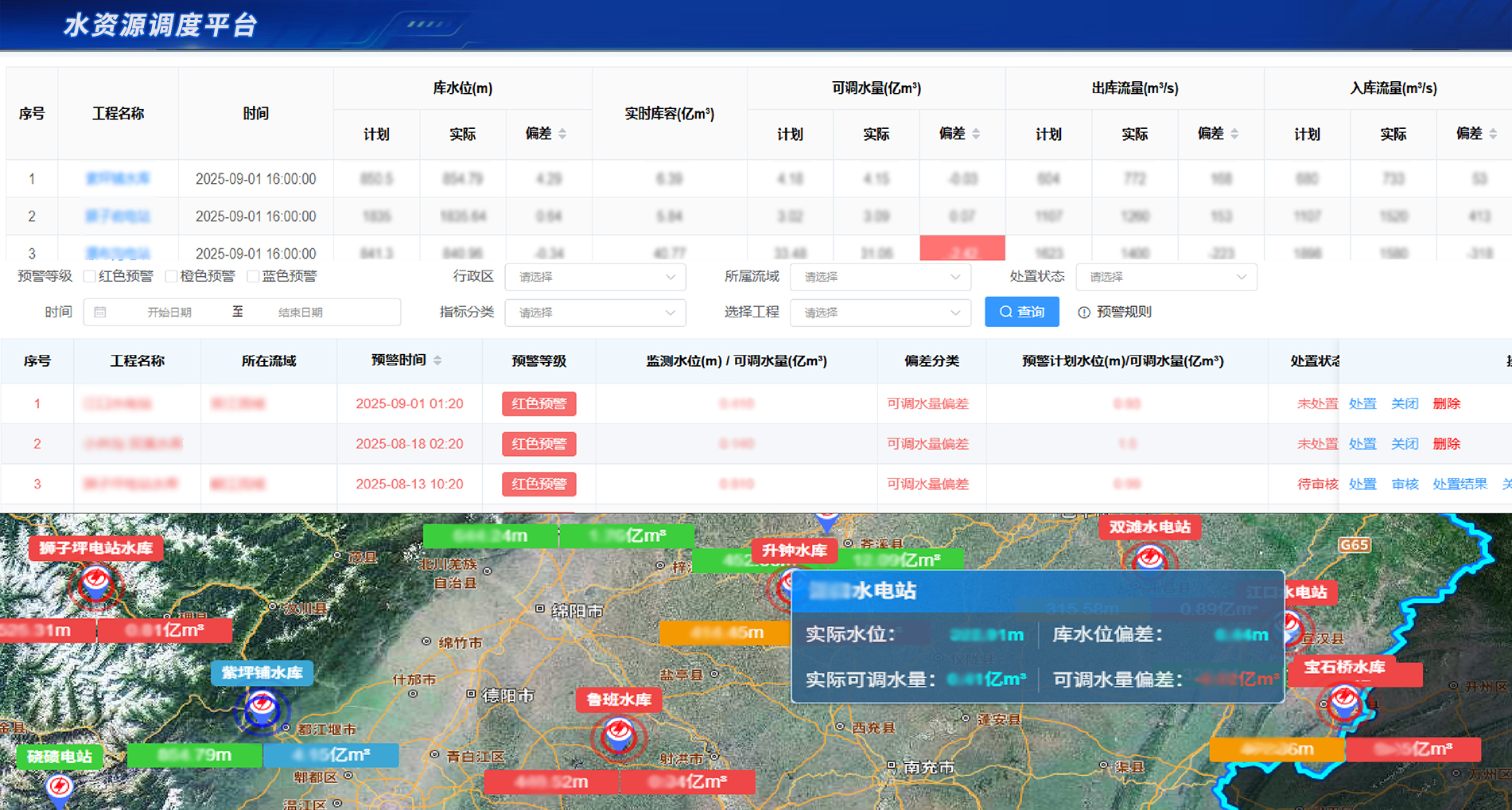This screenshot has height=810, width=1512.
Task: Open the 处置状态 dropdown
Action: click(1166, 277)
